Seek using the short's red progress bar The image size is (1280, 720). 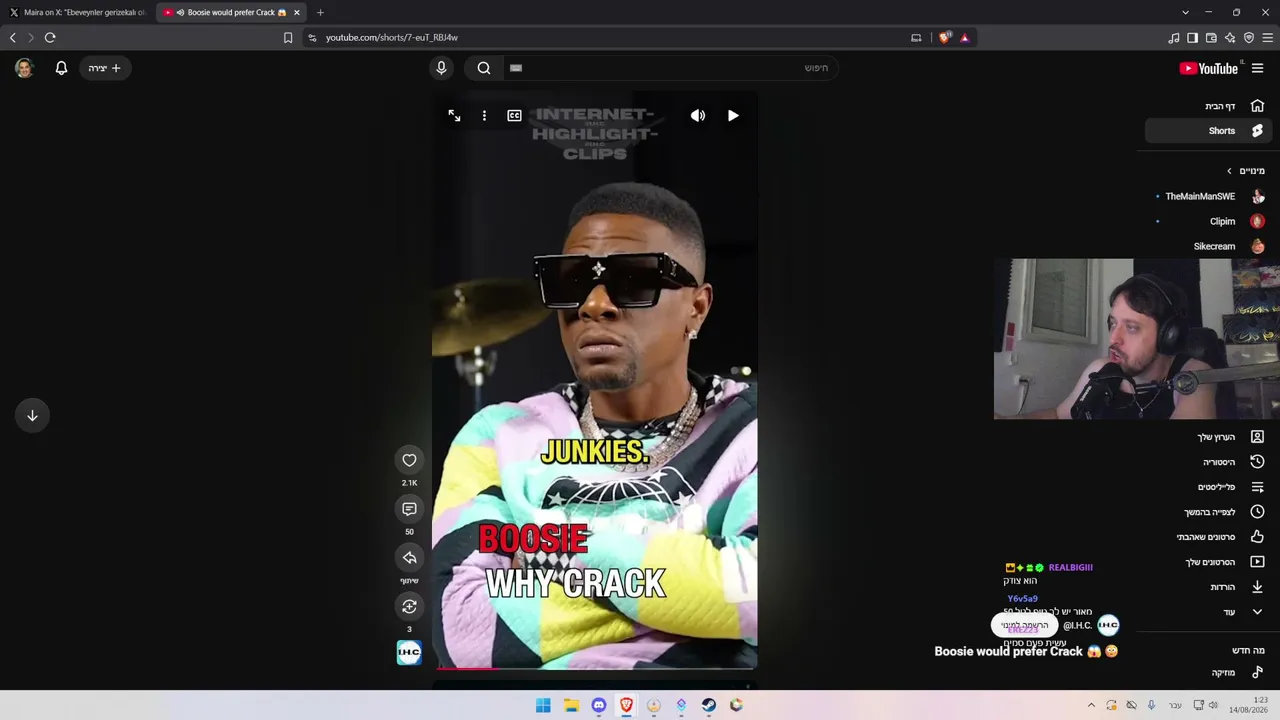(595, 667)
